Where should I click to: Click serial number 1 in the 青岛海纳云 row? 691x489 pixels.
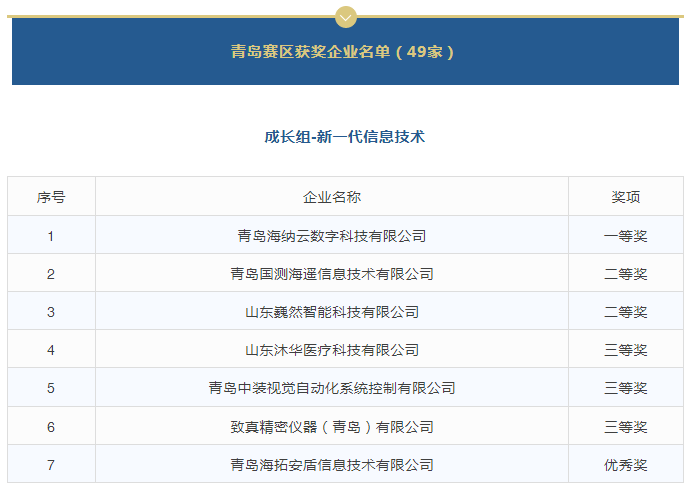tap(51, 236)
